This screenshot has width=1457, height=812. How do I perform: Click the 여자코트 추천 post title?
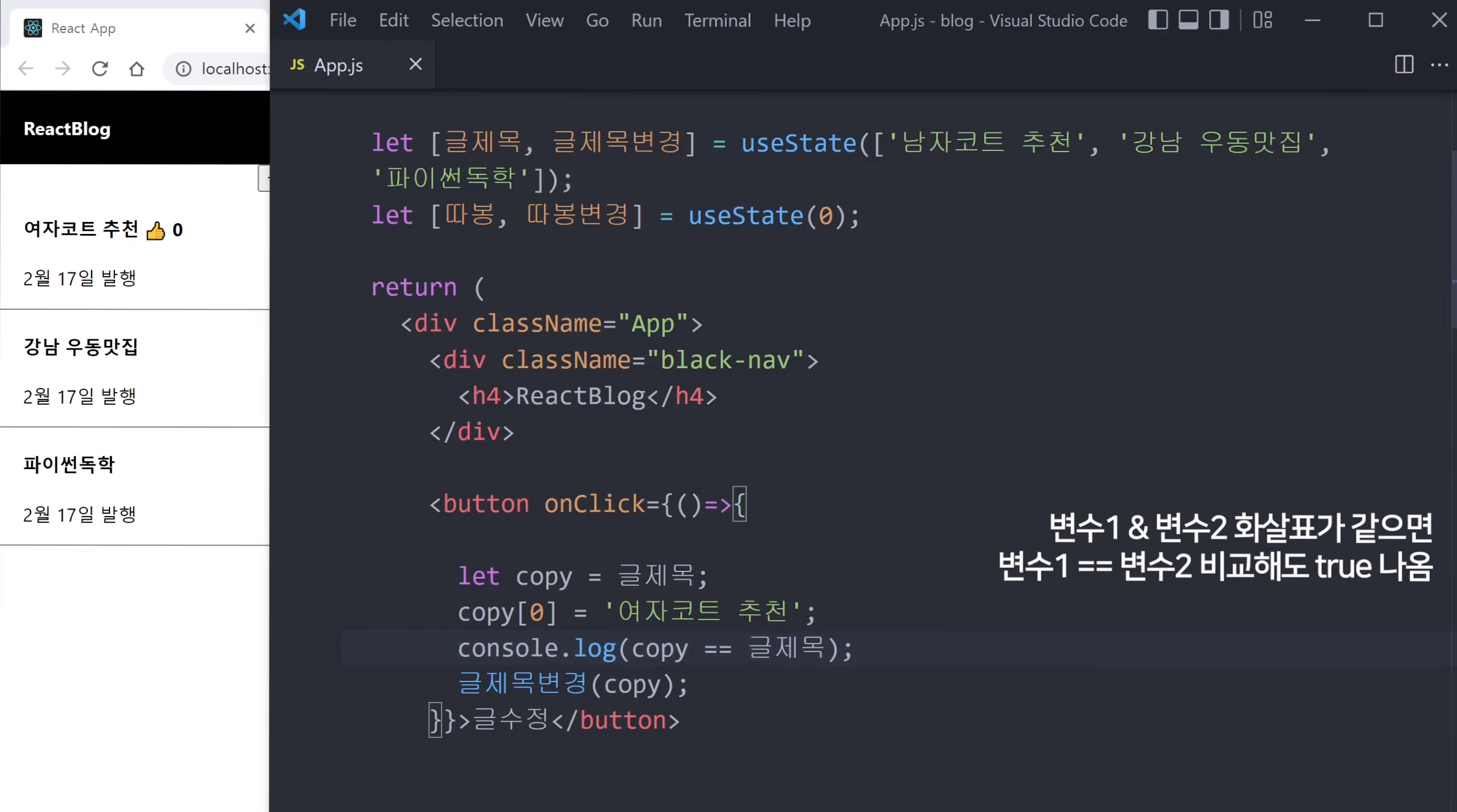pos(81,229)
